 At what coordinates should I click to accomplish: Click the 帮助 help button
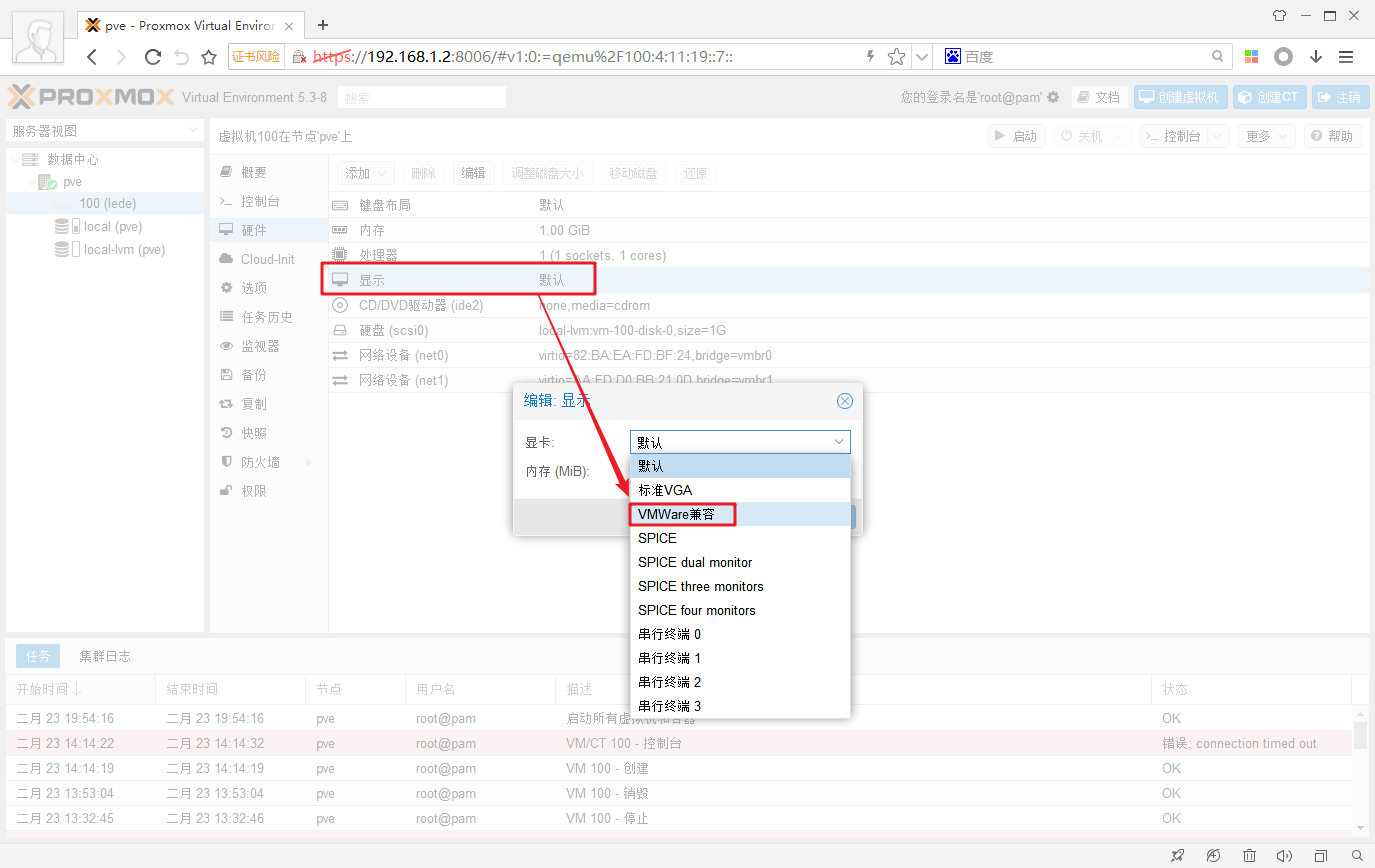point(1332,136)
